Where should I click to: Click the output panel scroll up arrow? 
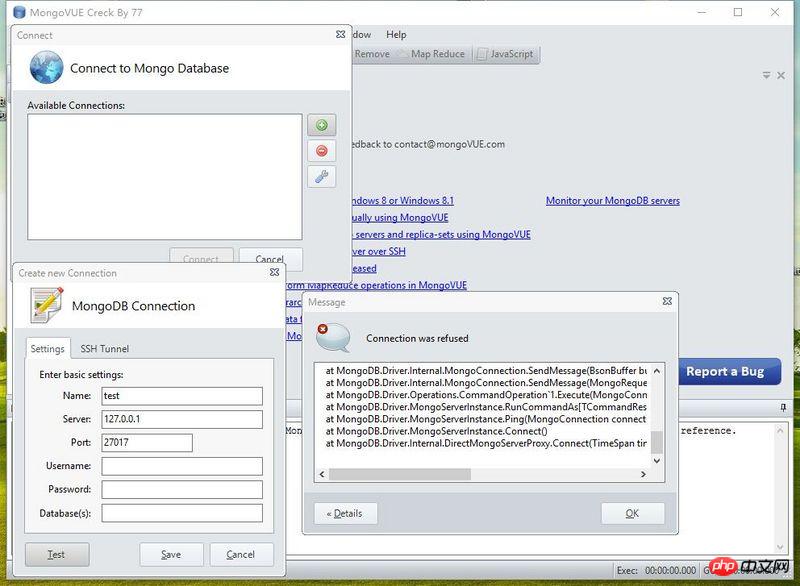(780, 431)
